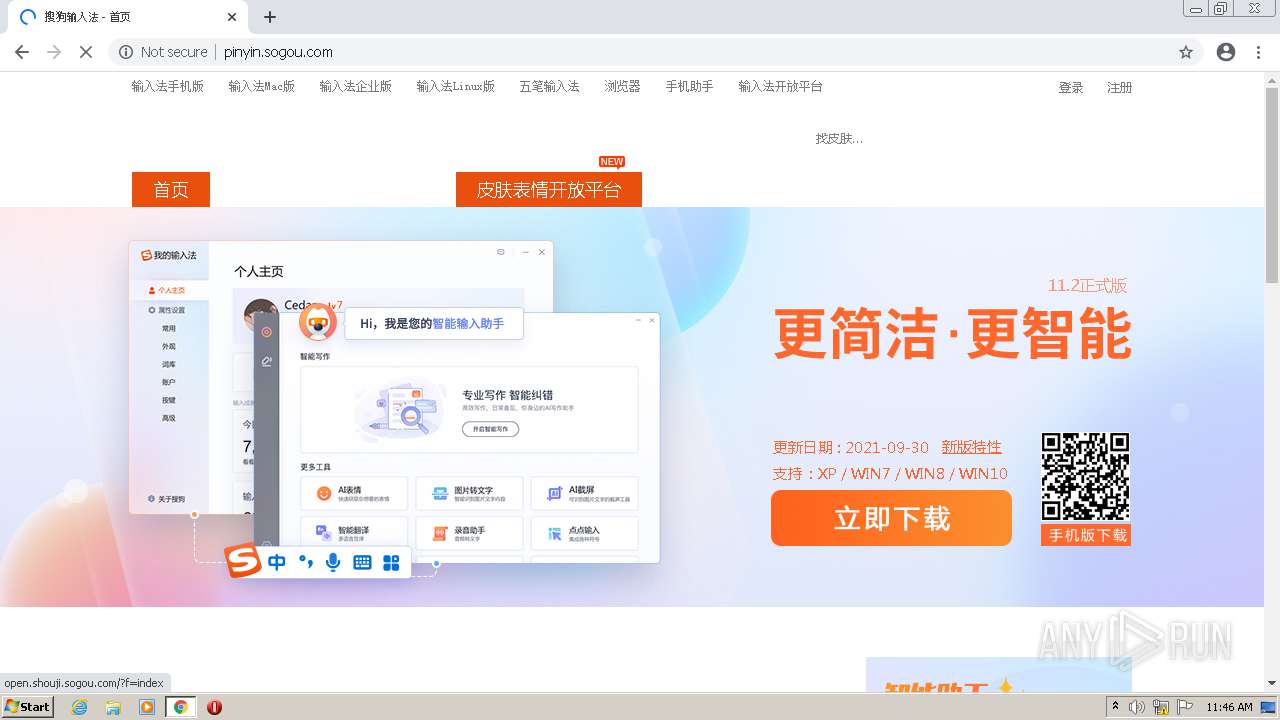
Task: Open the Windows Start menu
Action: [x=28, y=706]
